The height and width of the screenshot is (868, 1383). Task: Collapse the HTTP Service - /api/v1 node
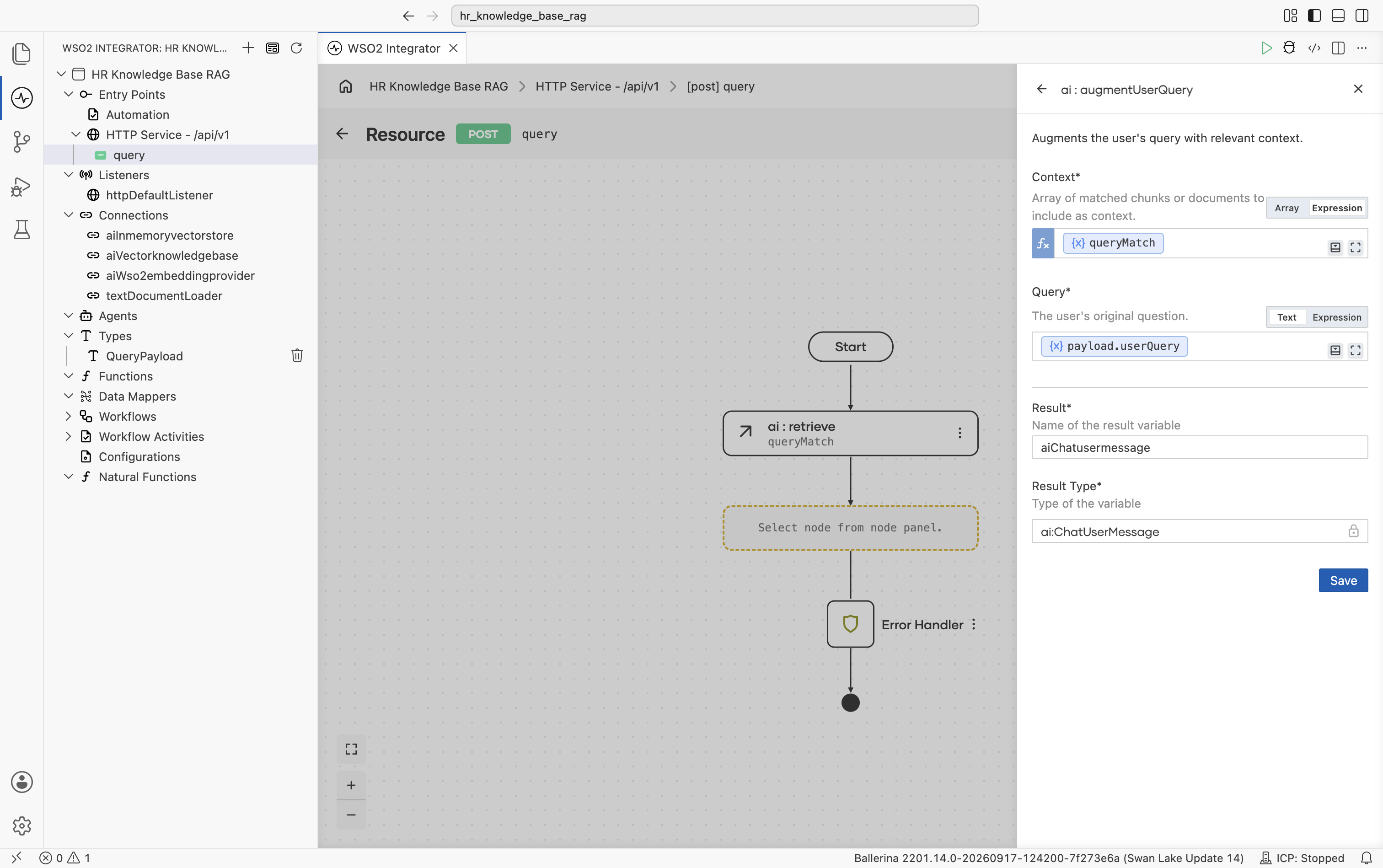pyautogui.click(x=76, y=134)
